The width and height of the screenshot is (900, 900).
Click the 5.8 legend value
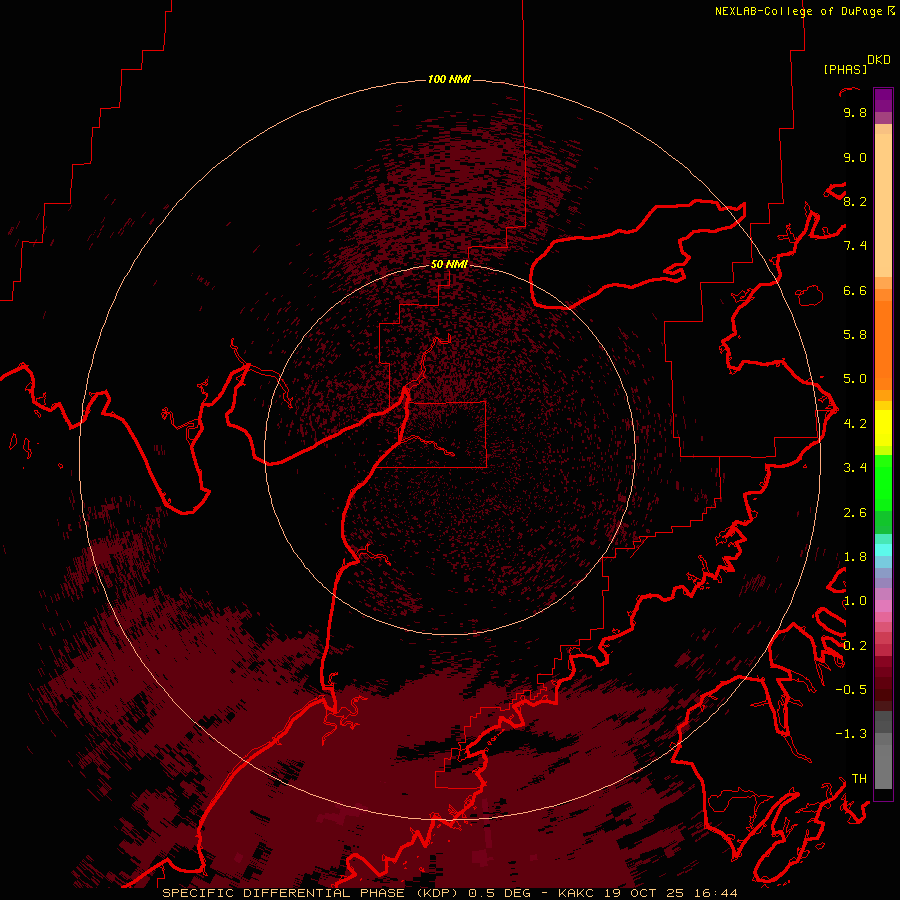point(855,335)
